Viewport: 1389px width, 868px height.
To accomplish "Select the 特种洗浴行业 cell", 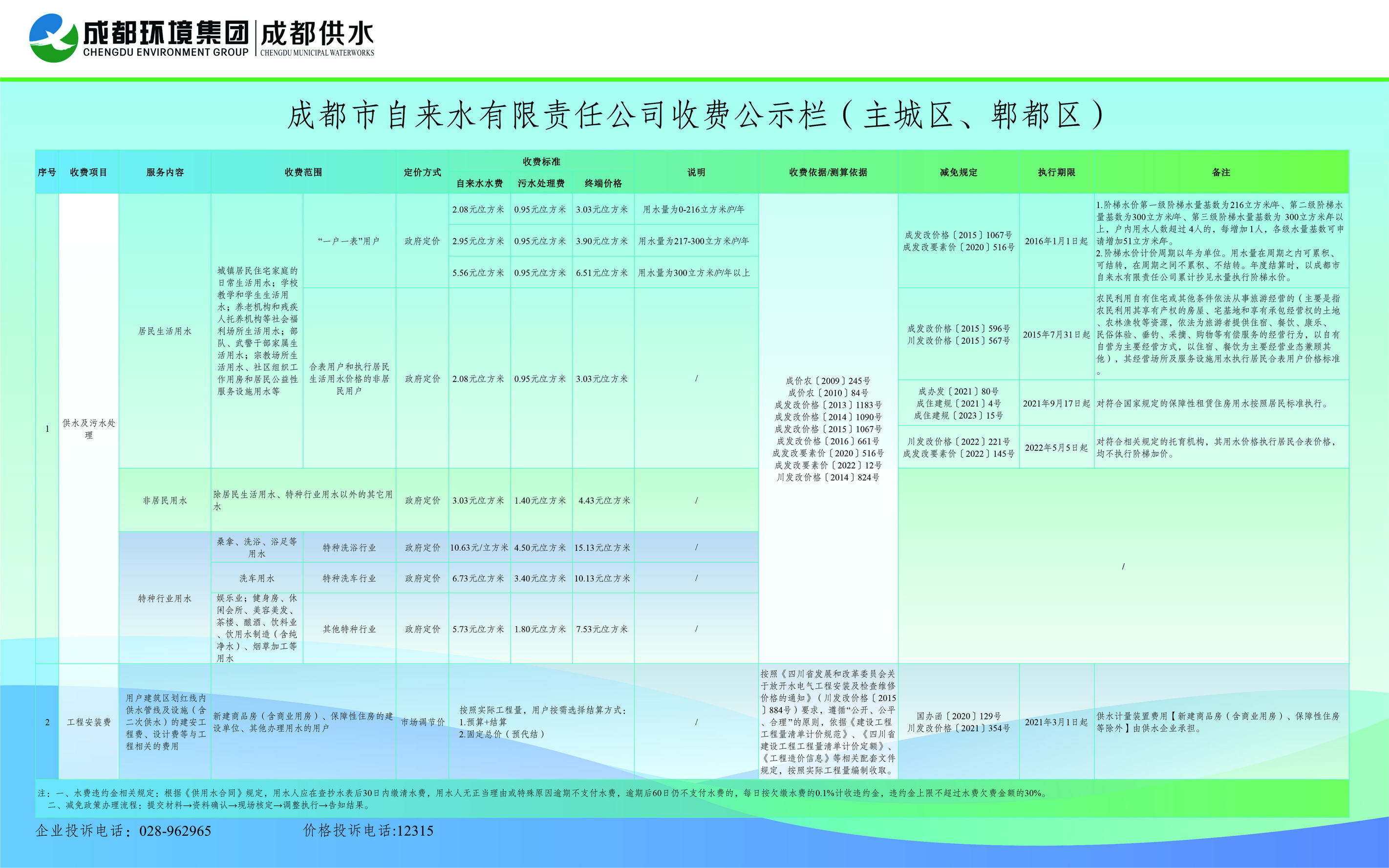I will coord(349,548).
